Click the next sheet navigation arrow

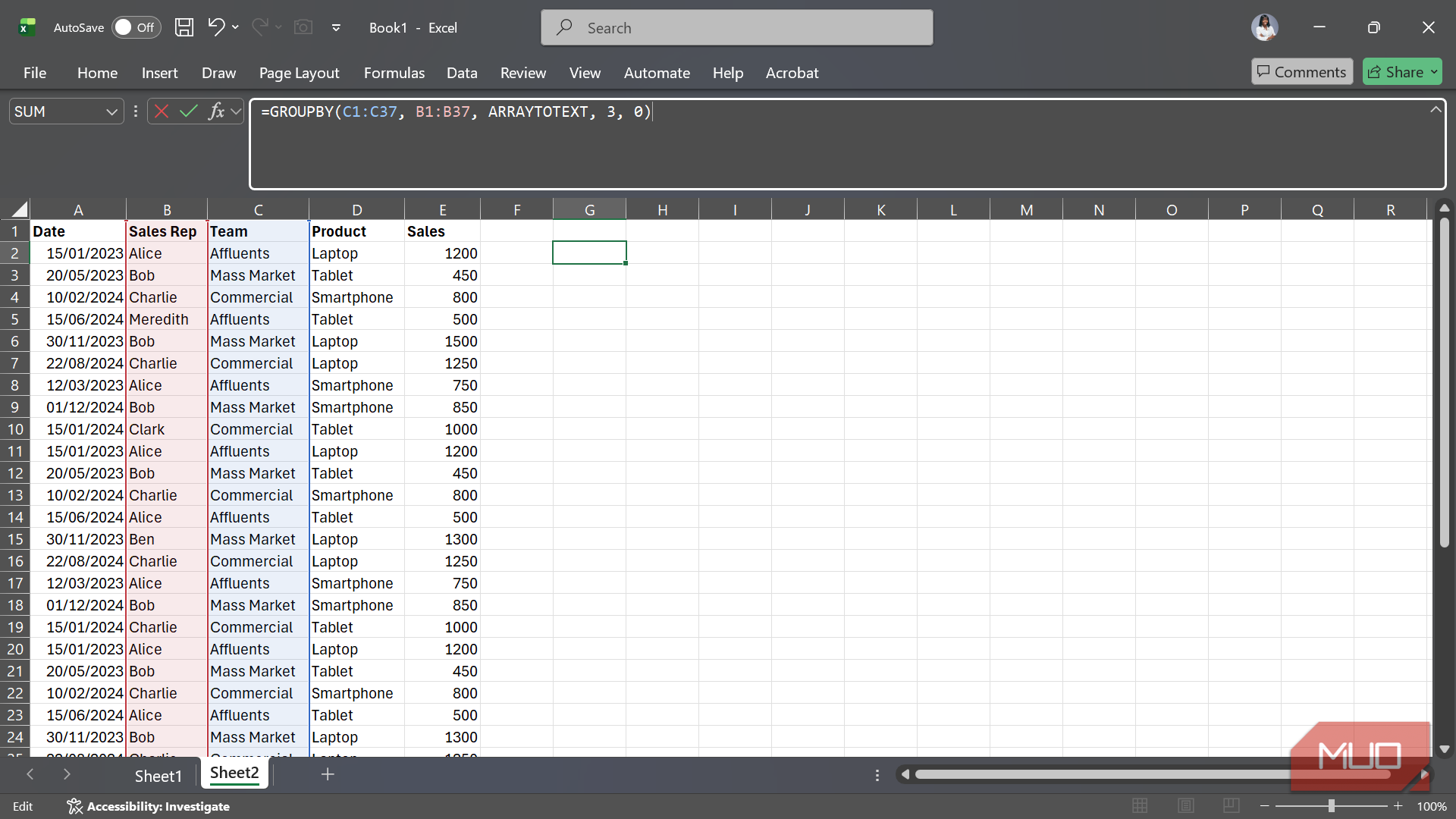[67, 774]
